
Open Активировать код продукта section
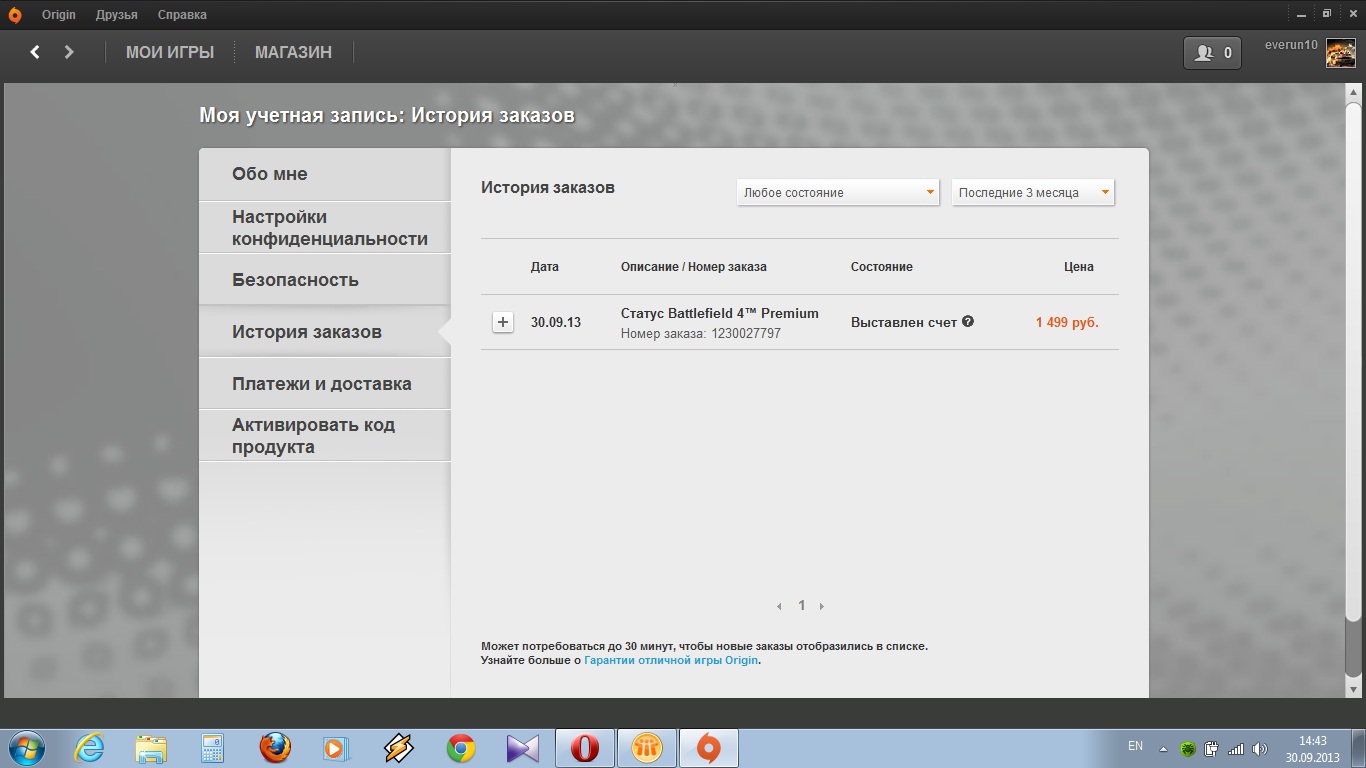[x=325, y=436]
